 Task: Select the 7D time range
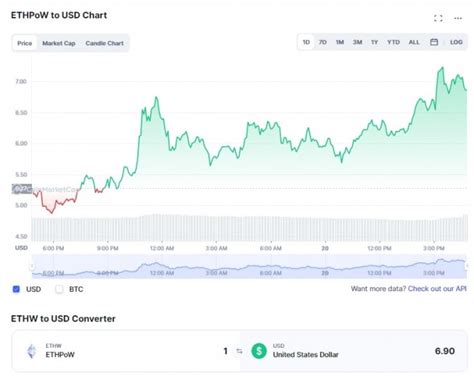pos(322,42)
